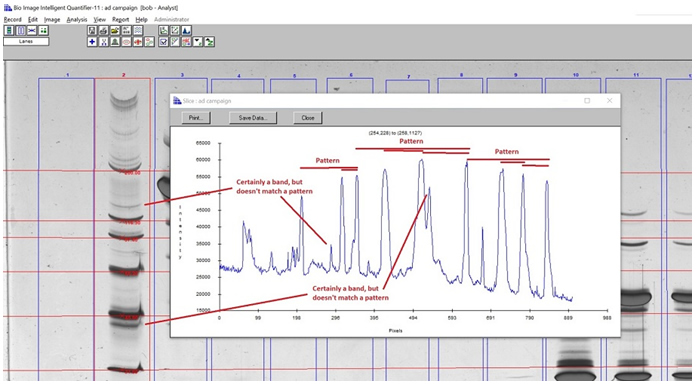Click the slice coordinates text above the graph

point(395,132)
